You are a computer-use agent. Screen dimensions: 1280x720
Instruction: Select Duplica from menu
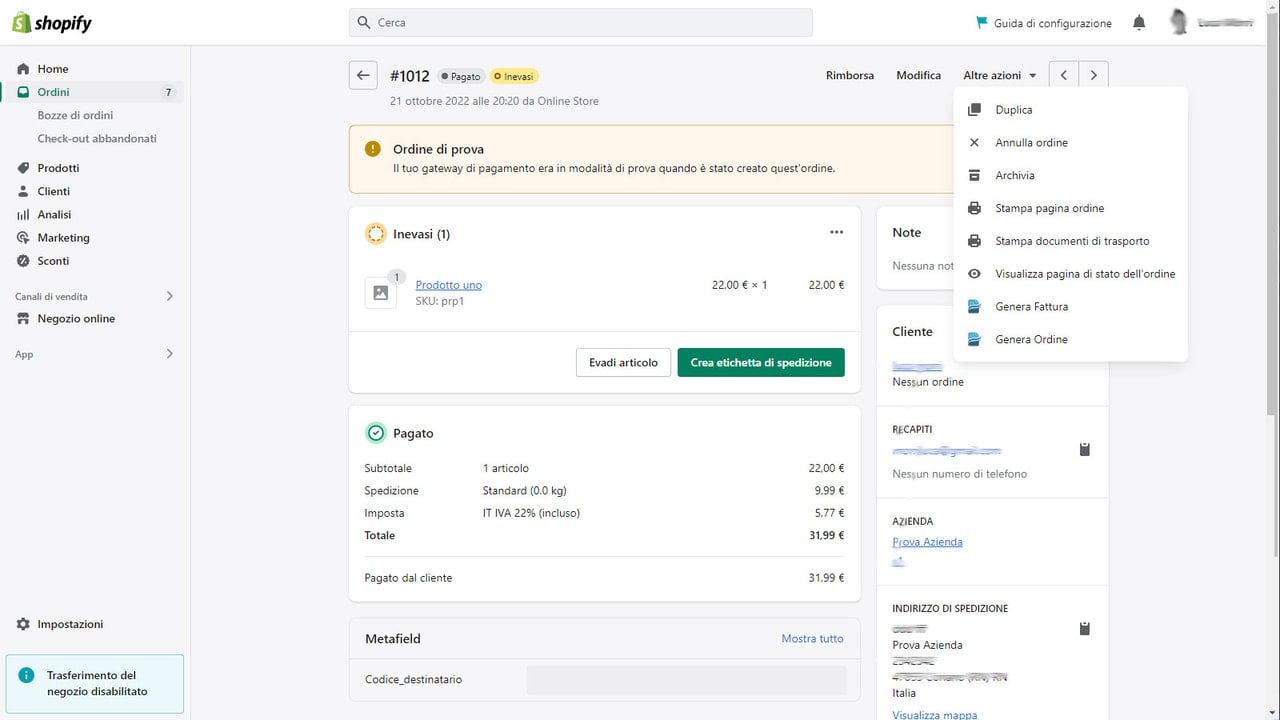point(1071,110)
